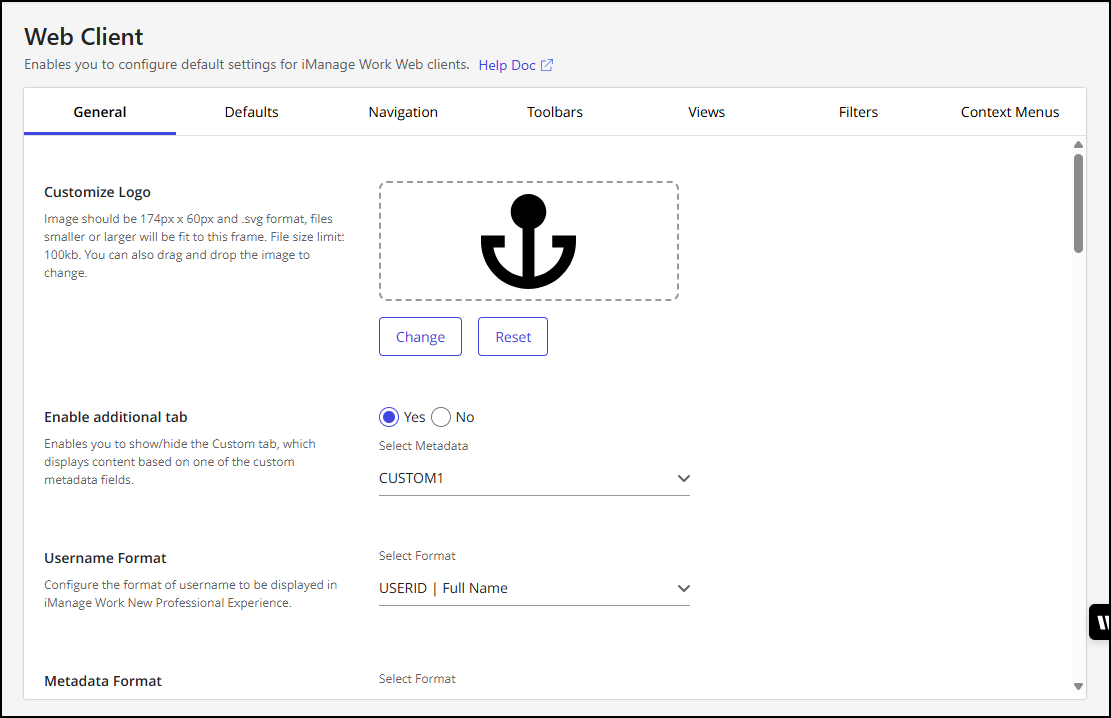Click the anchor logo preview image
1111x718 pixels.
(x=528, y=241)
